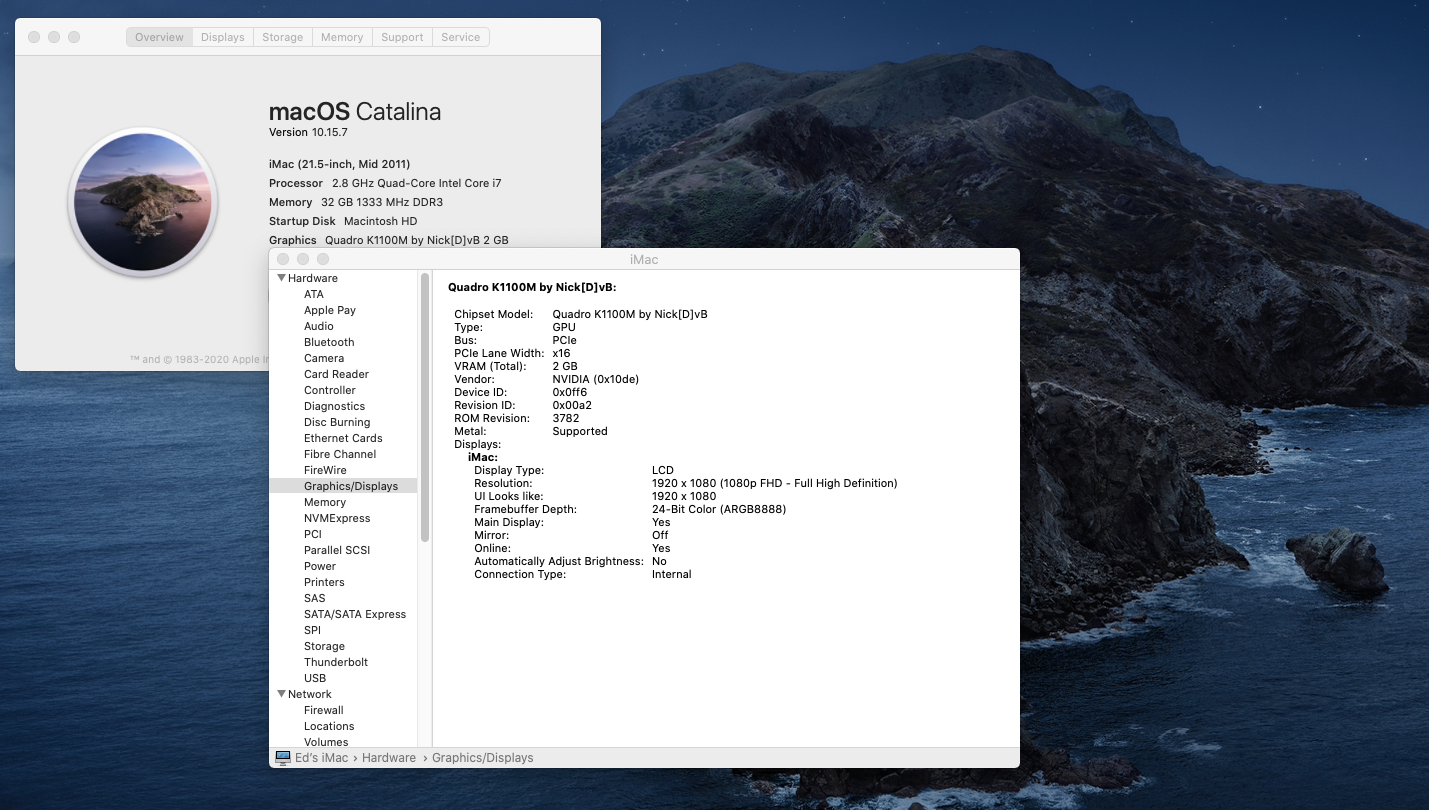
Task: Click 24-Bit Color framebuffer depth value
Action: 719,509
